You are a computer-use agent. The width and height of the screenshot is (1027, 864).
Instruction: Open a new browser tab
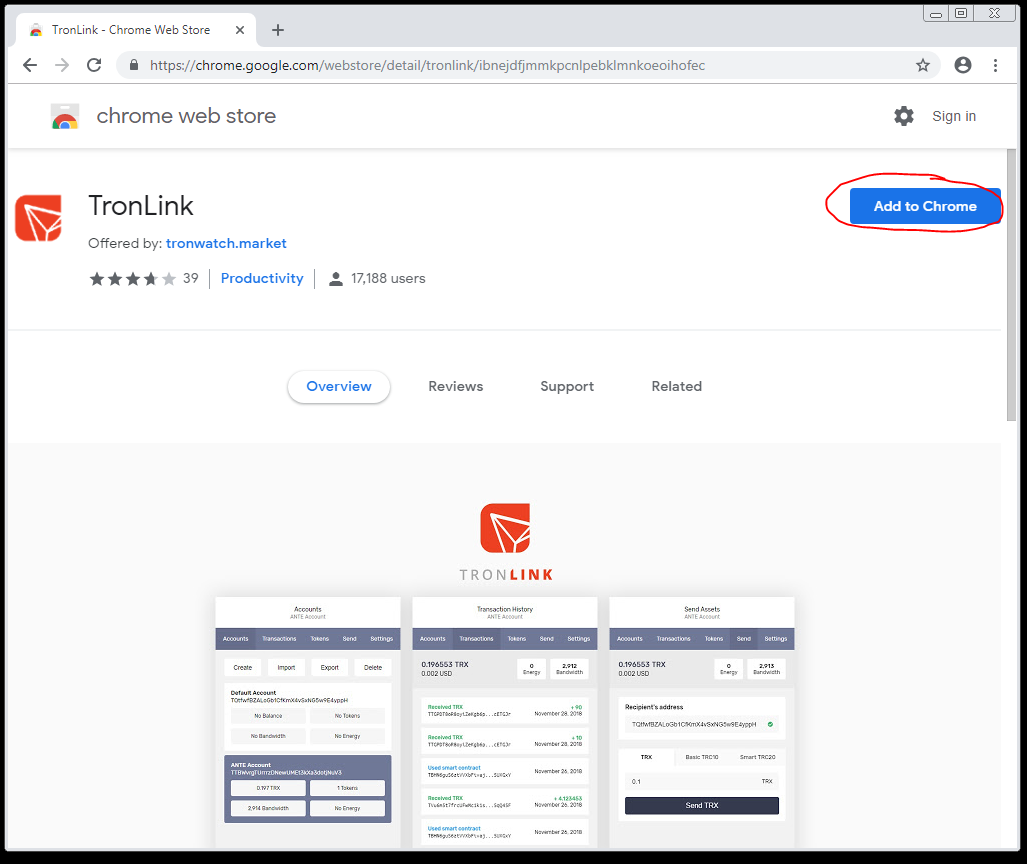(x=278, y=30)
